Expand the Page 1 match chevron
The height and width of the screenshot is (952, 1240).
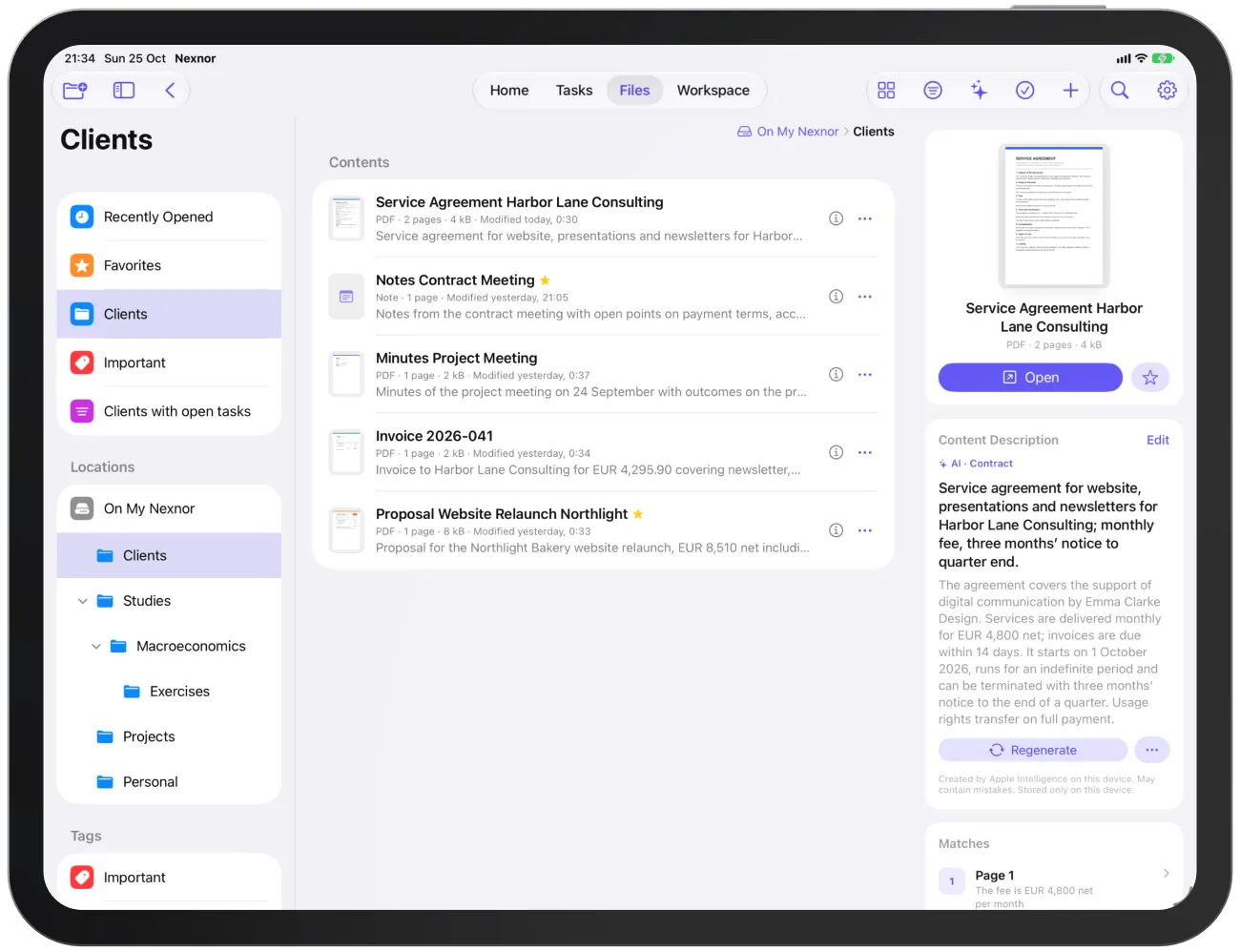tap(1166, 874)
